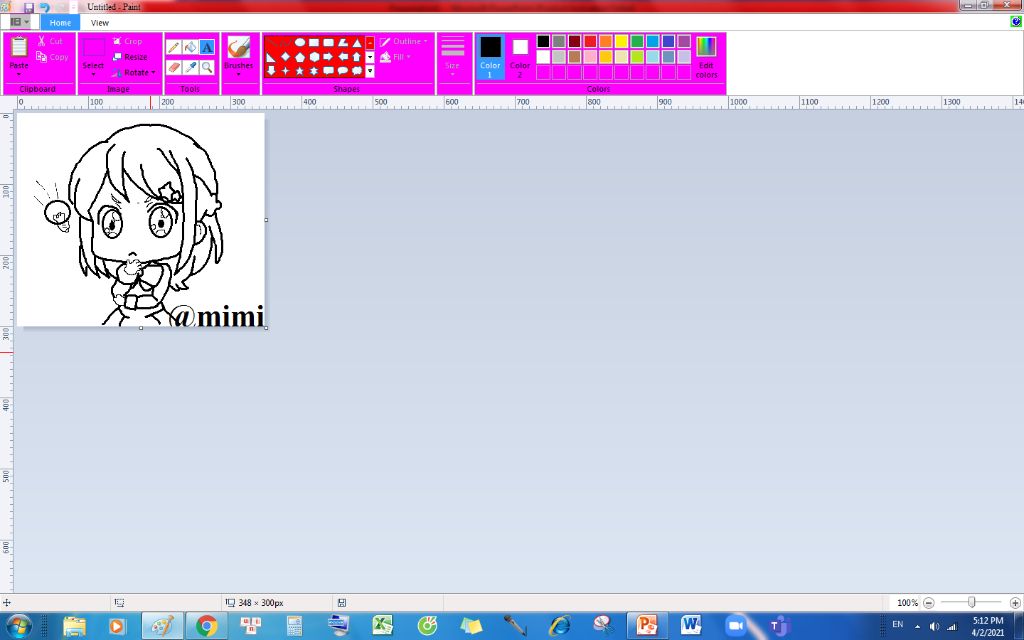
Task: Open the Size line thickness dropdown
Action: coord(453,57)
